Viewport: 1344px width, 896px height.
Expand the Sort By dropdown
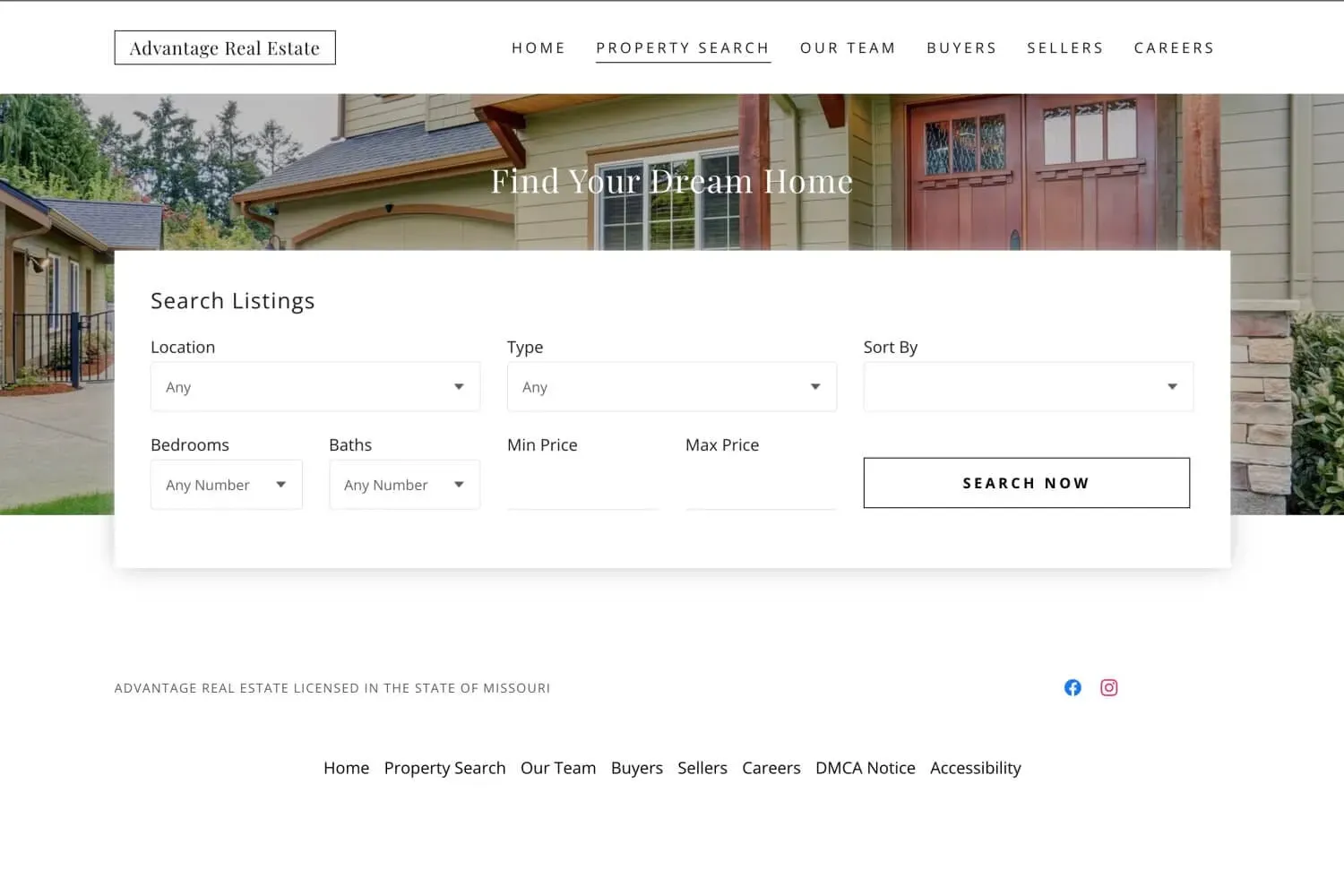1028,387
